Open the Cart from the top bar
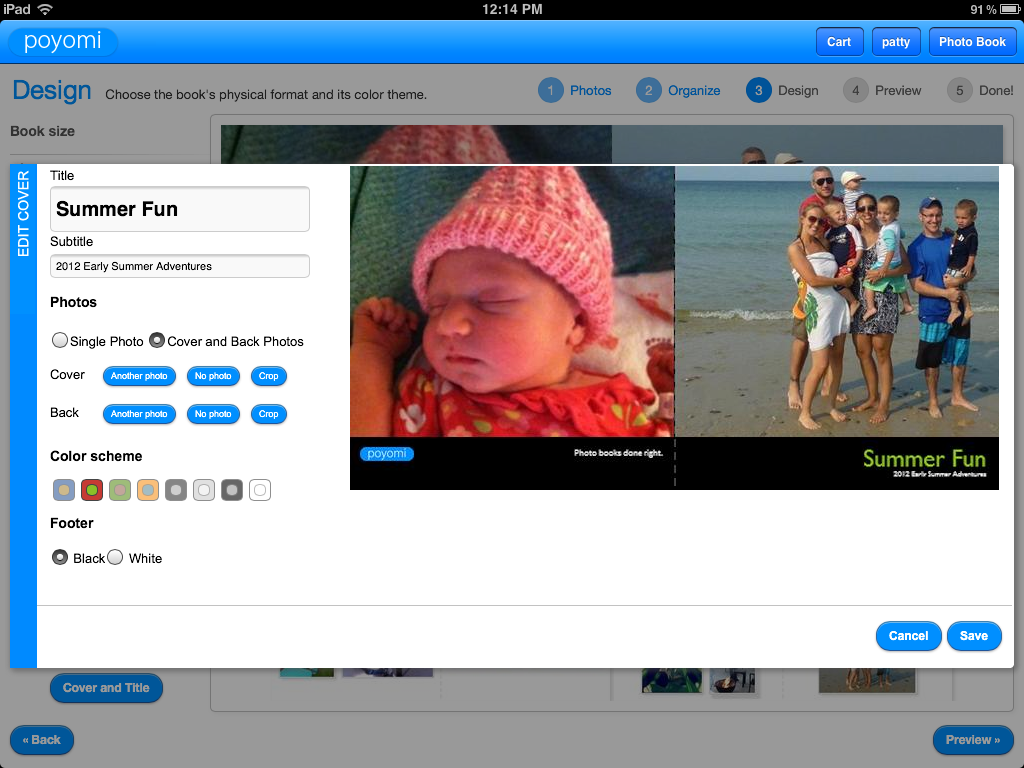The height and width of the screenshot is (768, 1024). (839, 42)
